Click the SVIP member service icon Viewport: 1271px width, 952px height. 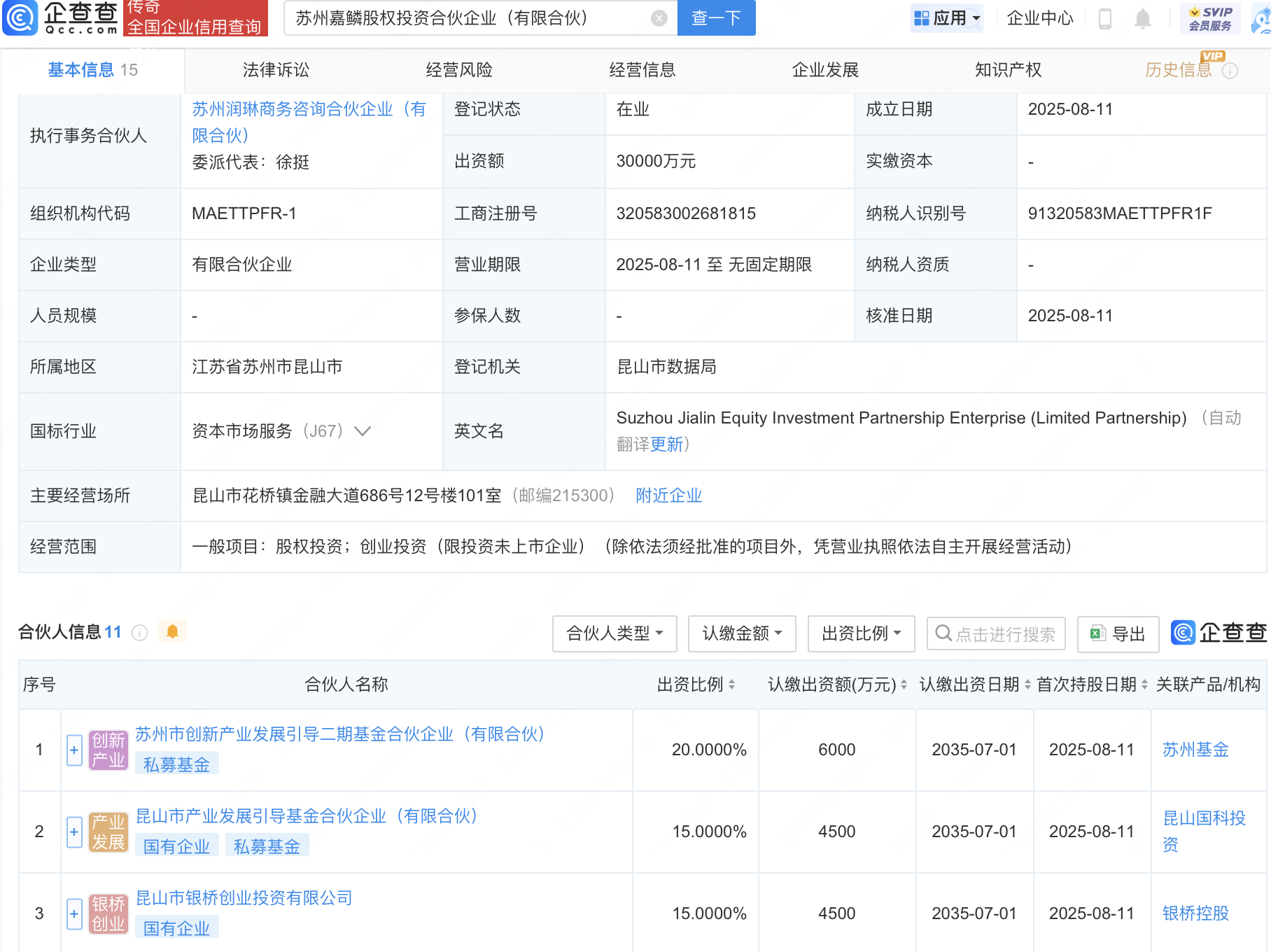coord(1210,18)
